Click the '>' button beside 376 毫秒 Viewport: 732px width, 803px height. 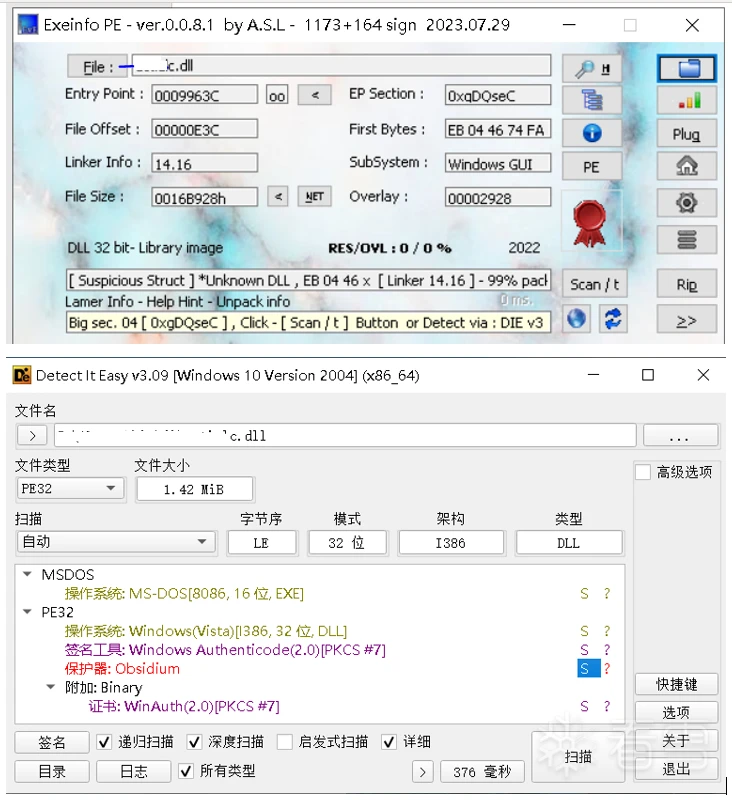click(x=423, y=772)
